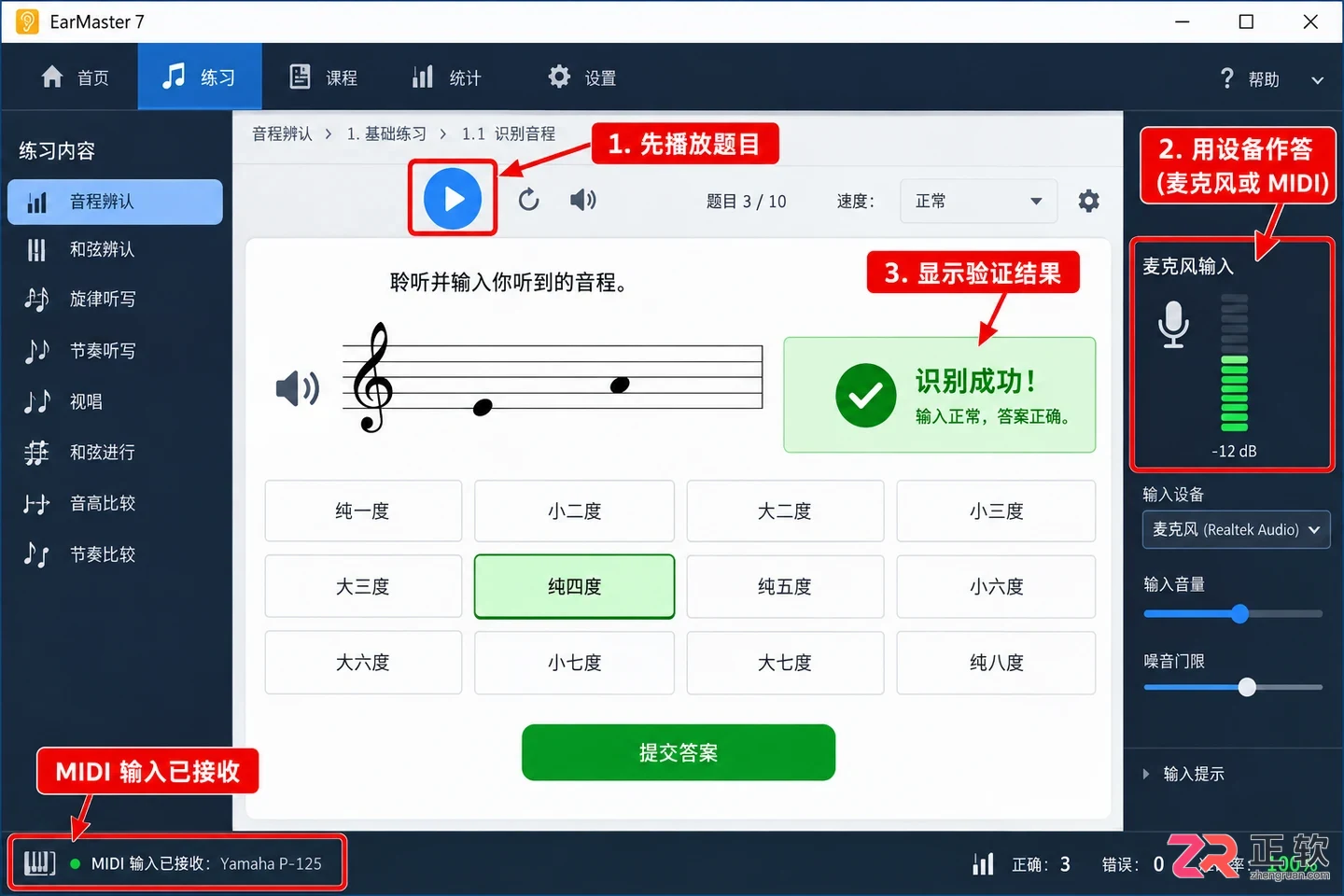Screen dimensions: 1344x896
Task: Click the 课程 document icon
Action: point(300,77)
